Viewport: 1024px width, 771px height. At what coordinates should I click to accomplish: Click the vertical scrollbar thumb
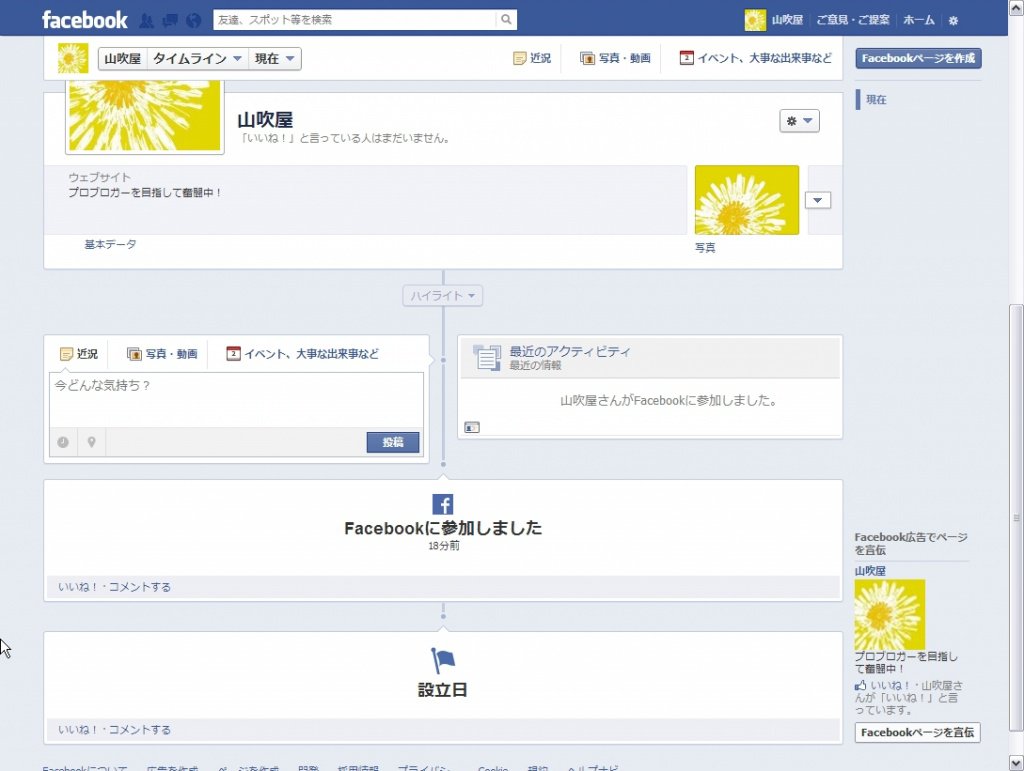(x=1016, y=517)
